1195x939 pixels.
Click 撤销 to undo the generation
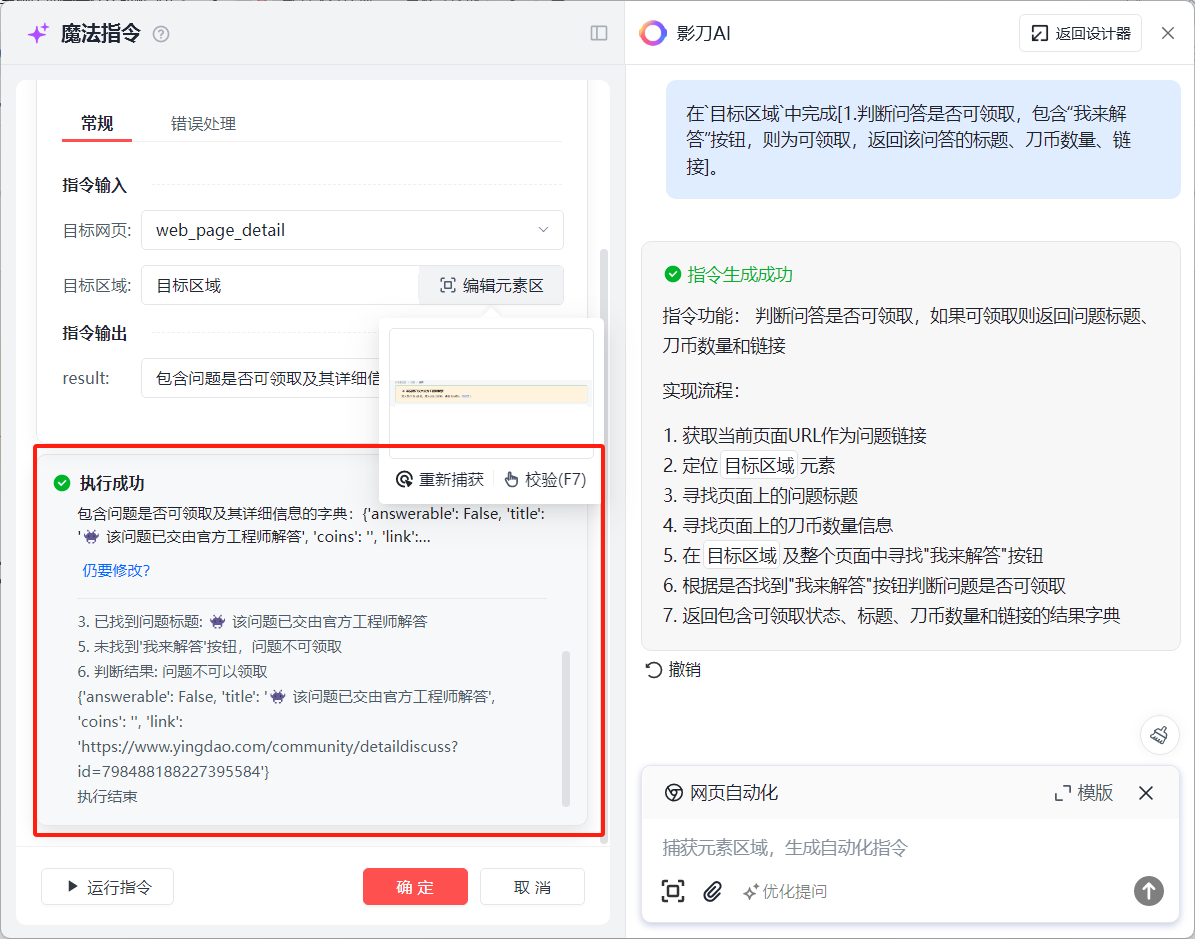673,670
